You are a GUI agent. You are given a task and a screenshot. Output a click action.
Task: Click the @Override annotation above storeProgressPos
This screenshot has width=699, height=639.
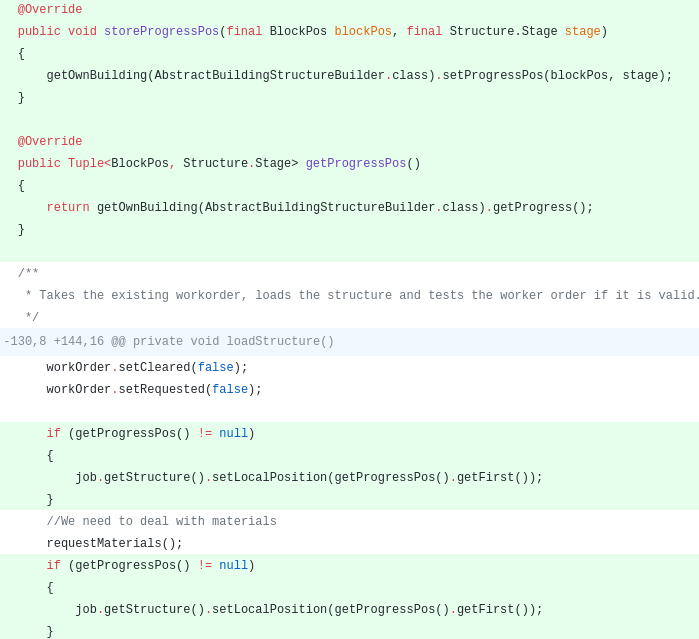[50, 10]
